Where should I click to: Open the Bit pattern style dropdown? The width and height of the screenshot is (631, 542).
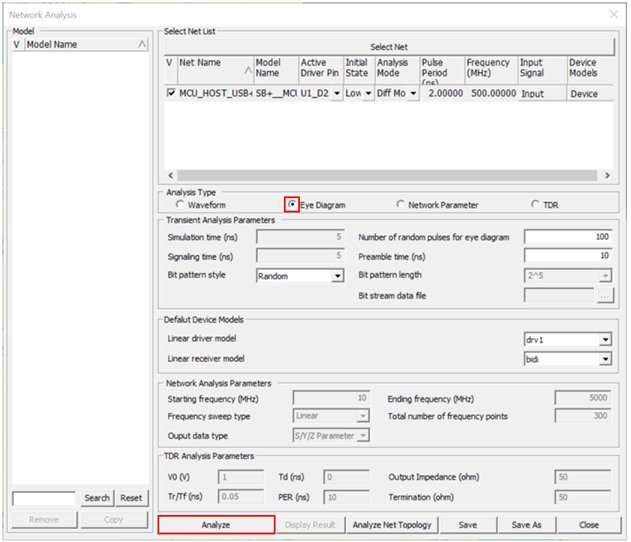coord(337,276)
